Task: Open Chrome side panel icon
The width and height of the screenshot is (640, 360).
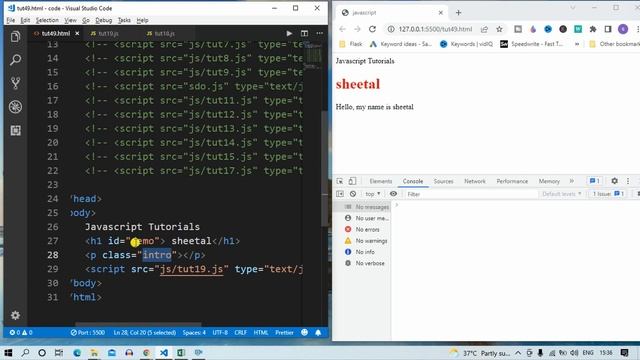Action: (x=608, y=29)
